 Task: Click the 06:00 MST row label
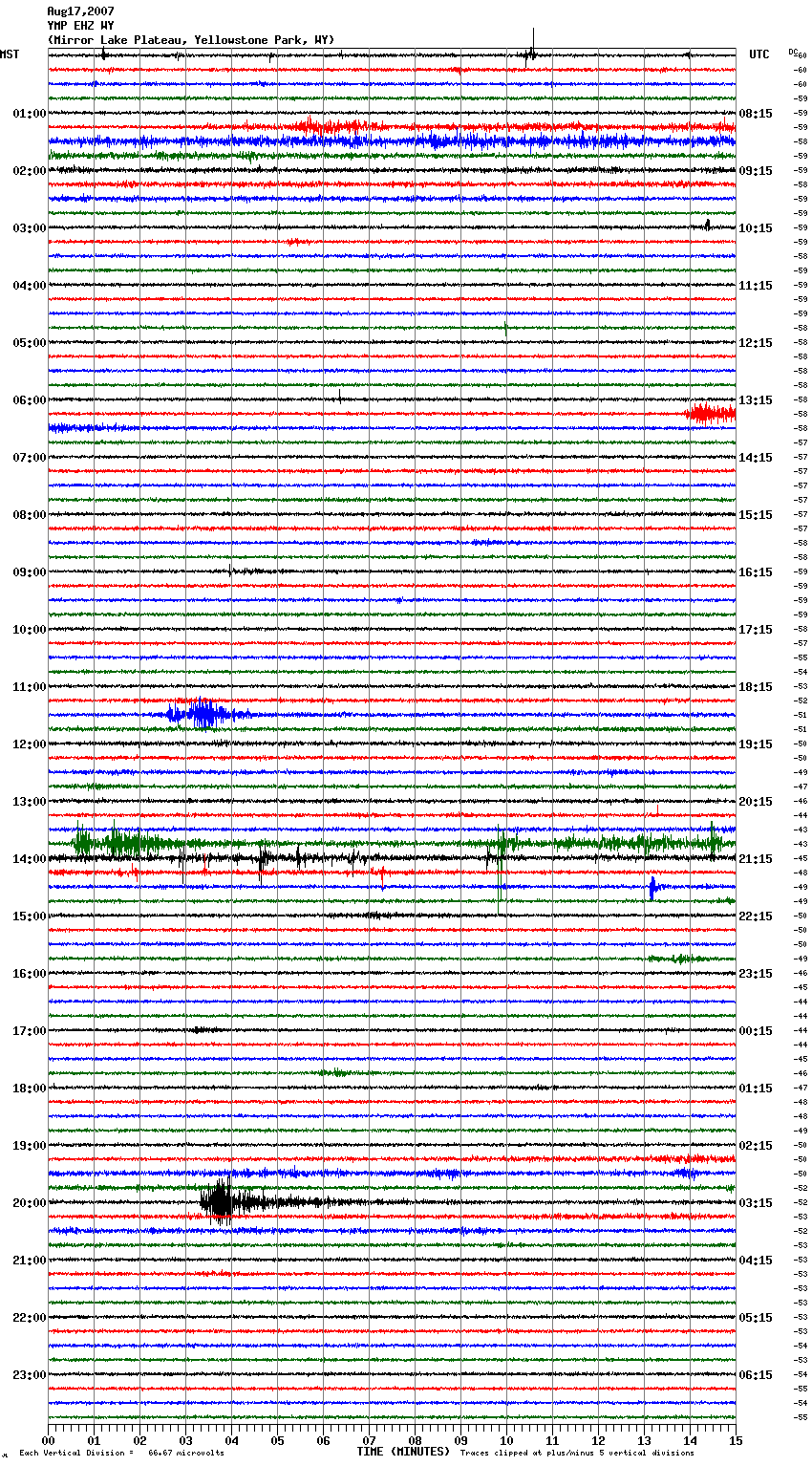(x=29, y=400)
